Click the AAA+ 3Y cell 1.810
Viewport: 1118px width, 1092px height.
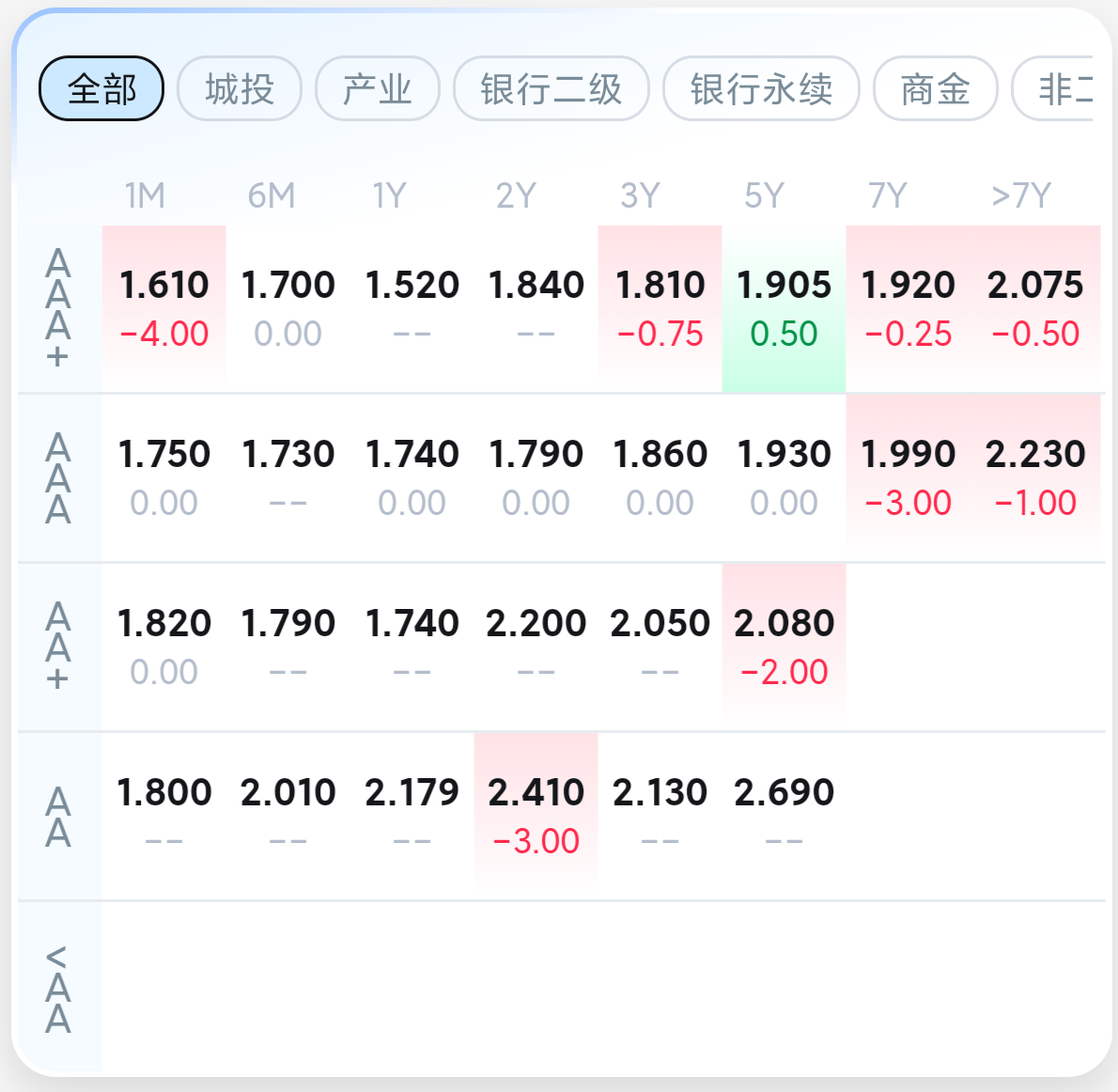point(660,309)
